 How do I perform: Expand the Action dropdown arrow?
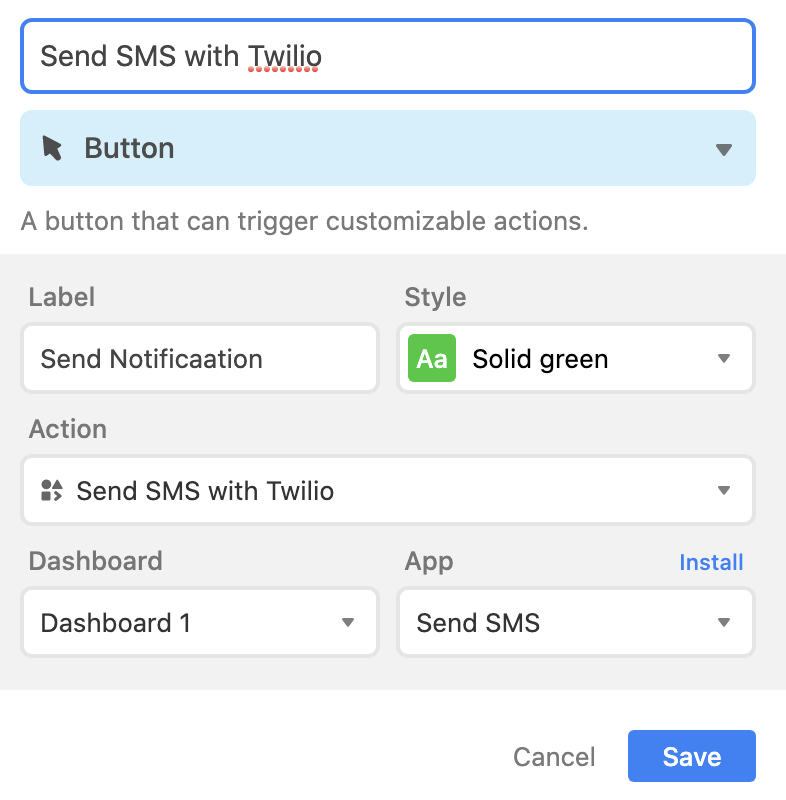coord(724,490)
